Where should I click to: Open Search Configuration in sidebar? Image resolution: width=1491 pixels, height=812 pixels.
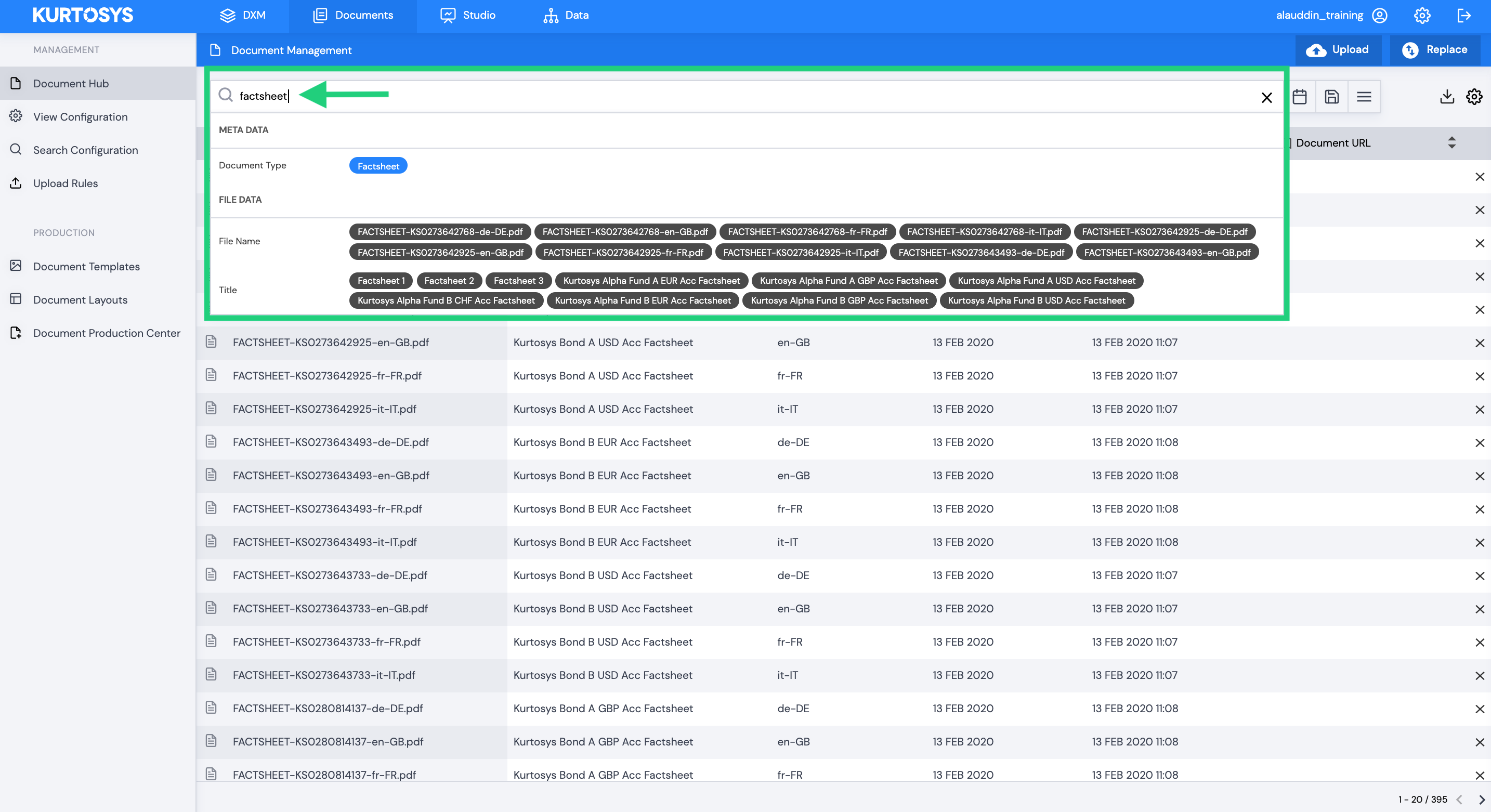click(98, 150)
